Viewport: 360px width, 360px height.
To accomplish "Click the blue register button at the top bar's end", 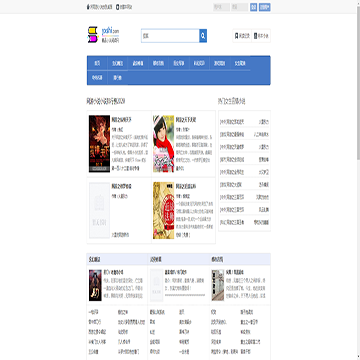I will [x=265, y=7].
